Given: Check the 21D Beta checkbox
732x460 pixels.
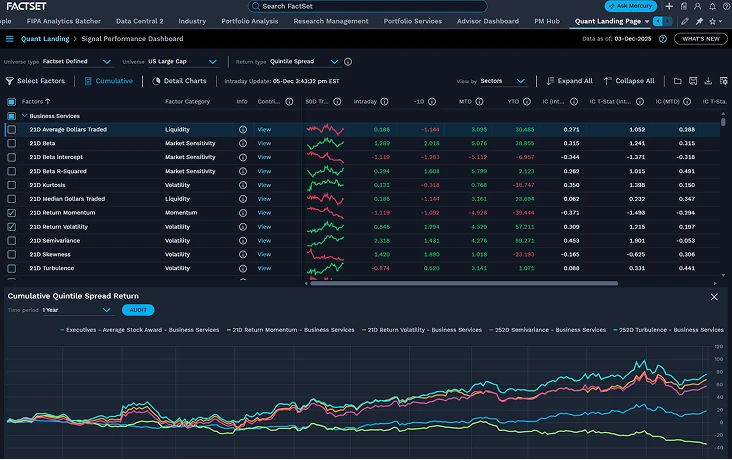Looking at the screenshot, I should (x=12, y=143).
